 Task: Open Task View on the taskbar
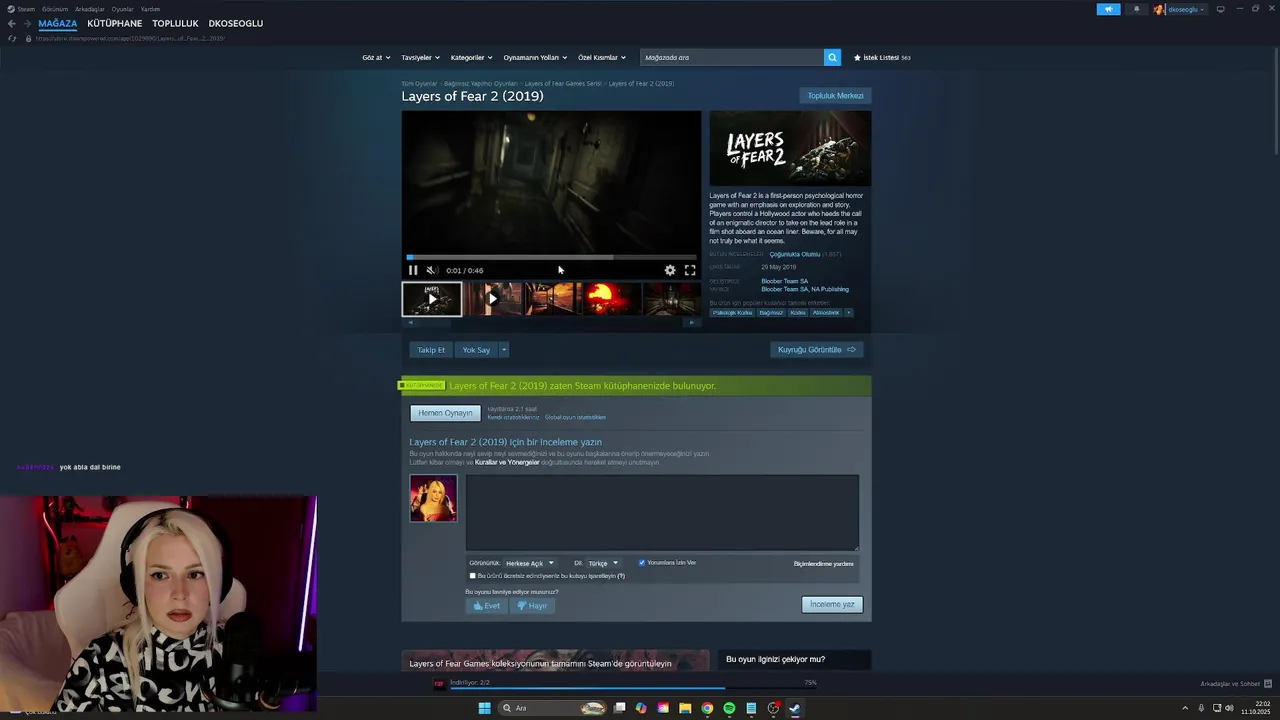(619, 708)
